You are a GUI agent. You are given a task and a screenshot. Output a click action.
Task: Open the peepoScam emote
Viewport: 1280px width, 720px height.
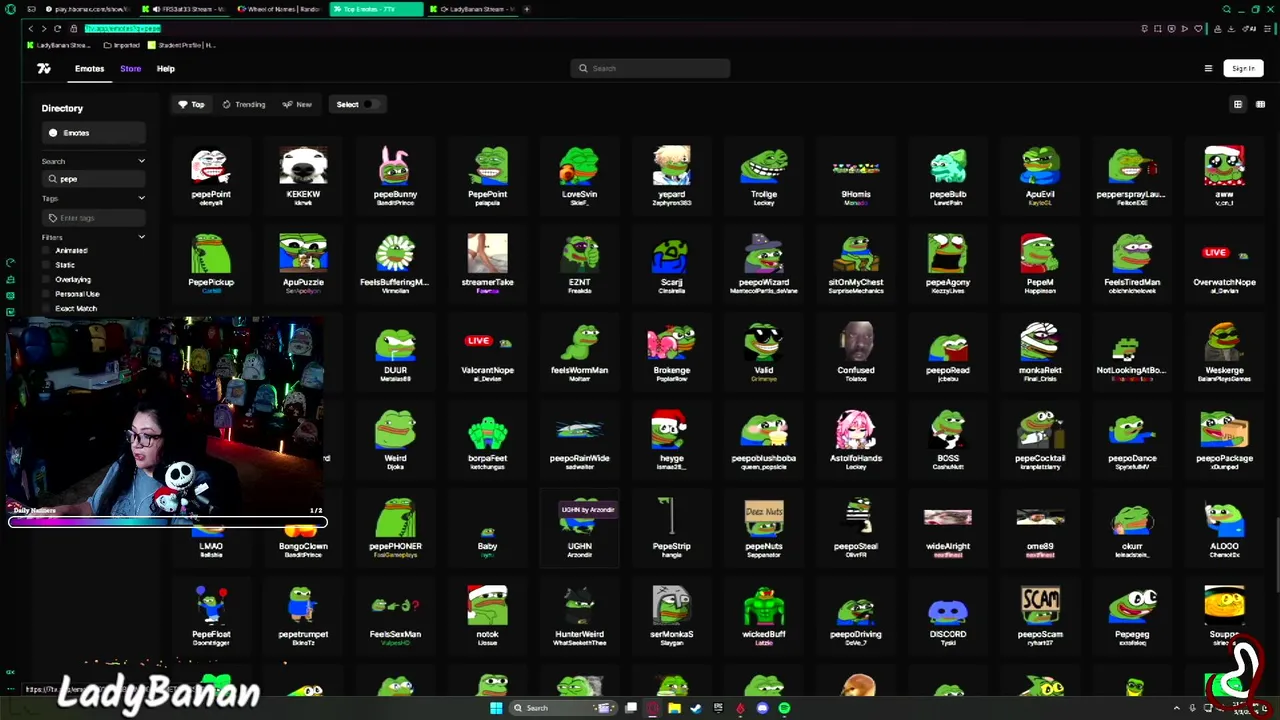[1040, 616]
